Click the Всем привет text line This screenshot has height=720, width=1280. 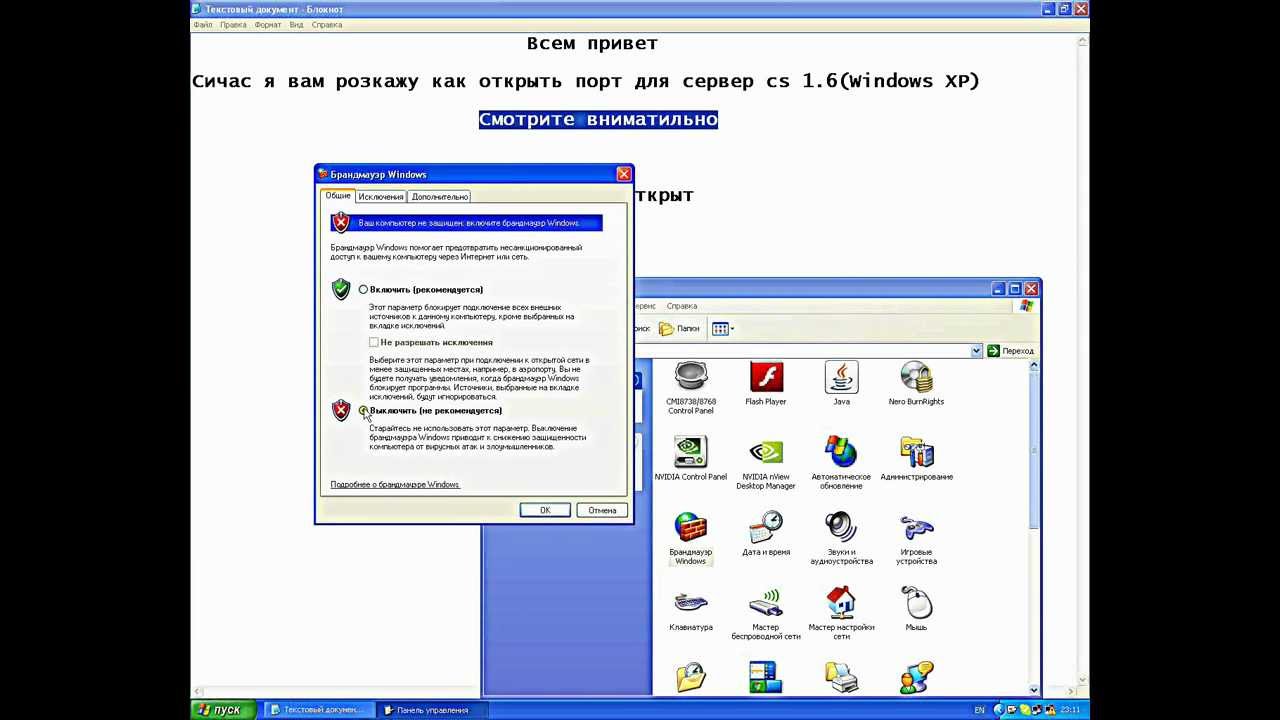[592, 43]
